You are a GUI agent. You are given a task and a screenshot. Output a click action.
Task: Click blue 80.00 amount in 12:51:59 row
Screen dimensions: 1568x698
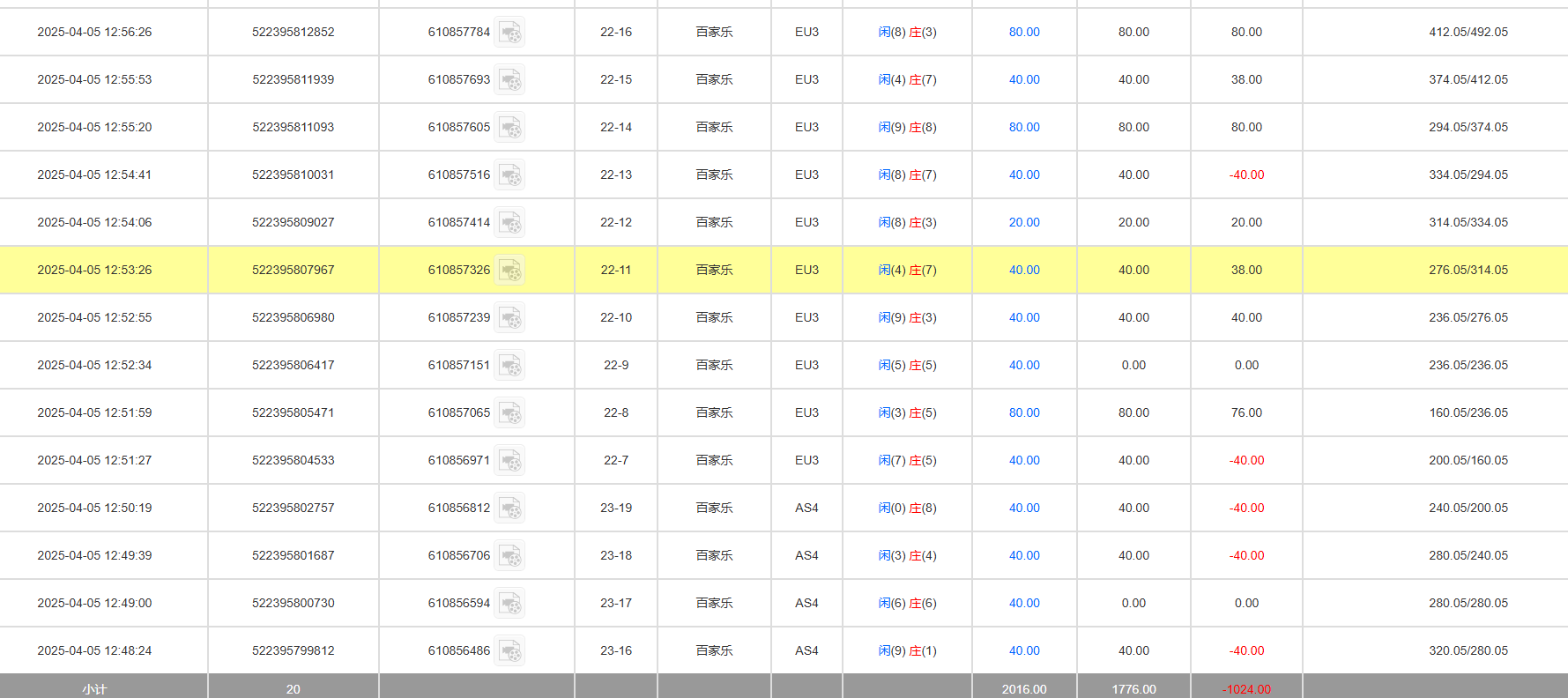(1023, 413)
